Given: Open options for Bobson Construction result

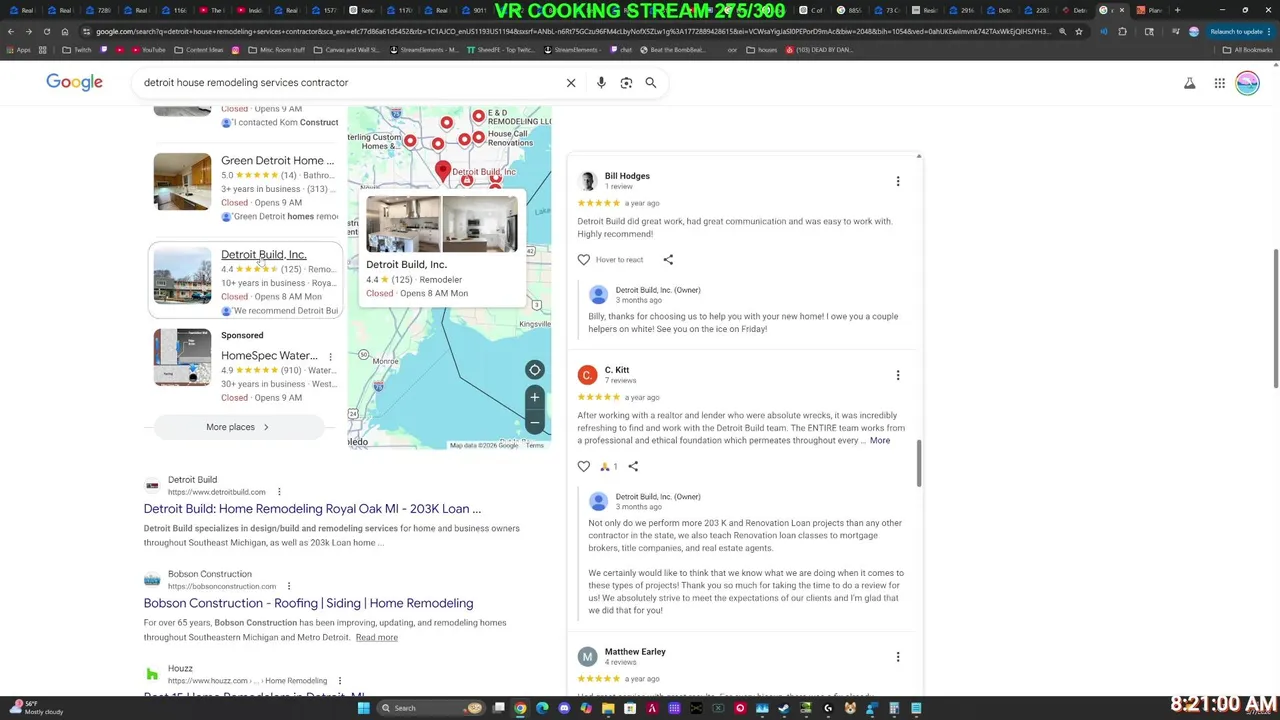Looking at the screenshot, I should [289, 586].
